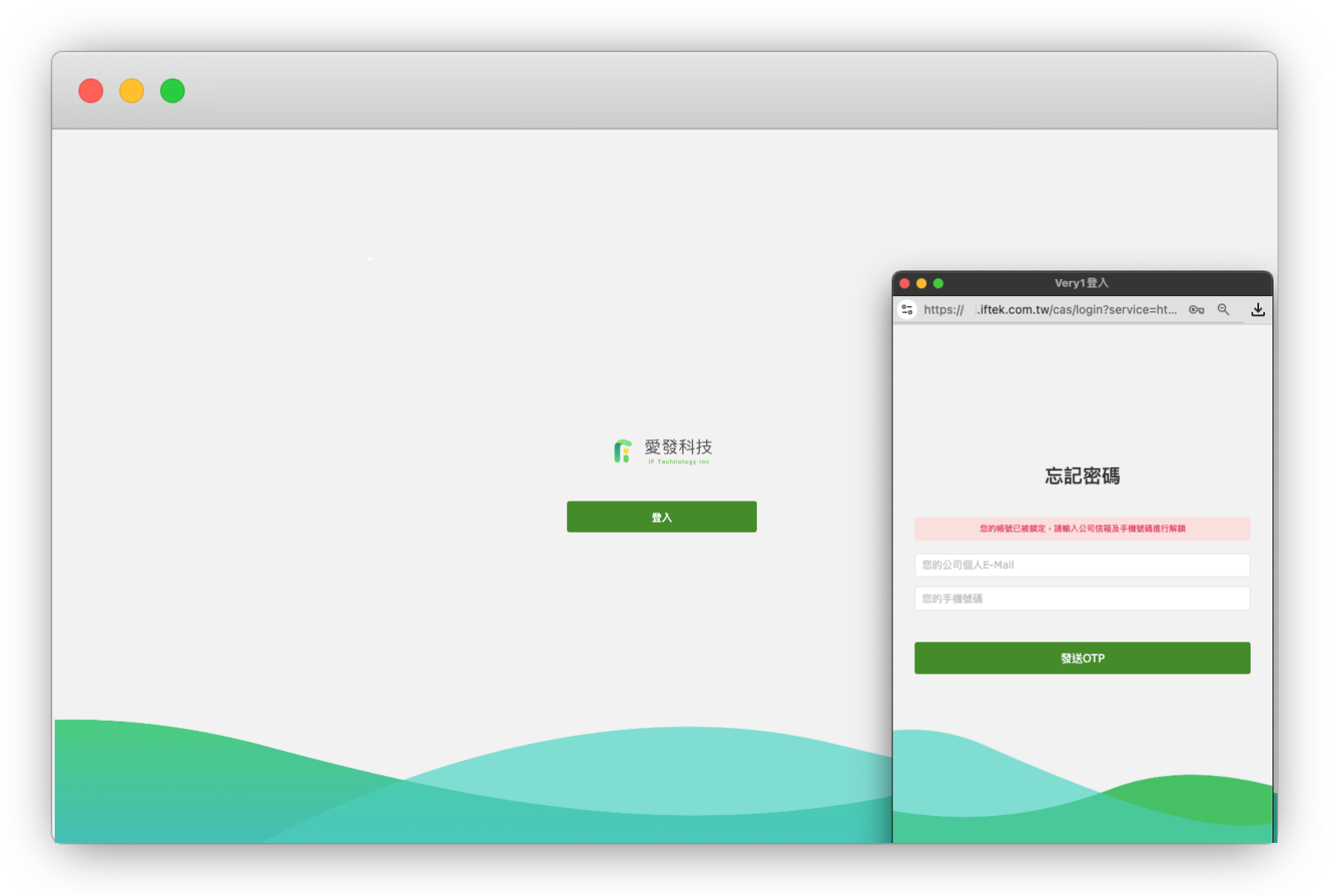1329x896 pixels.
Task: Maximize the Very1登入 popup with green button
Action: [938, 283]
